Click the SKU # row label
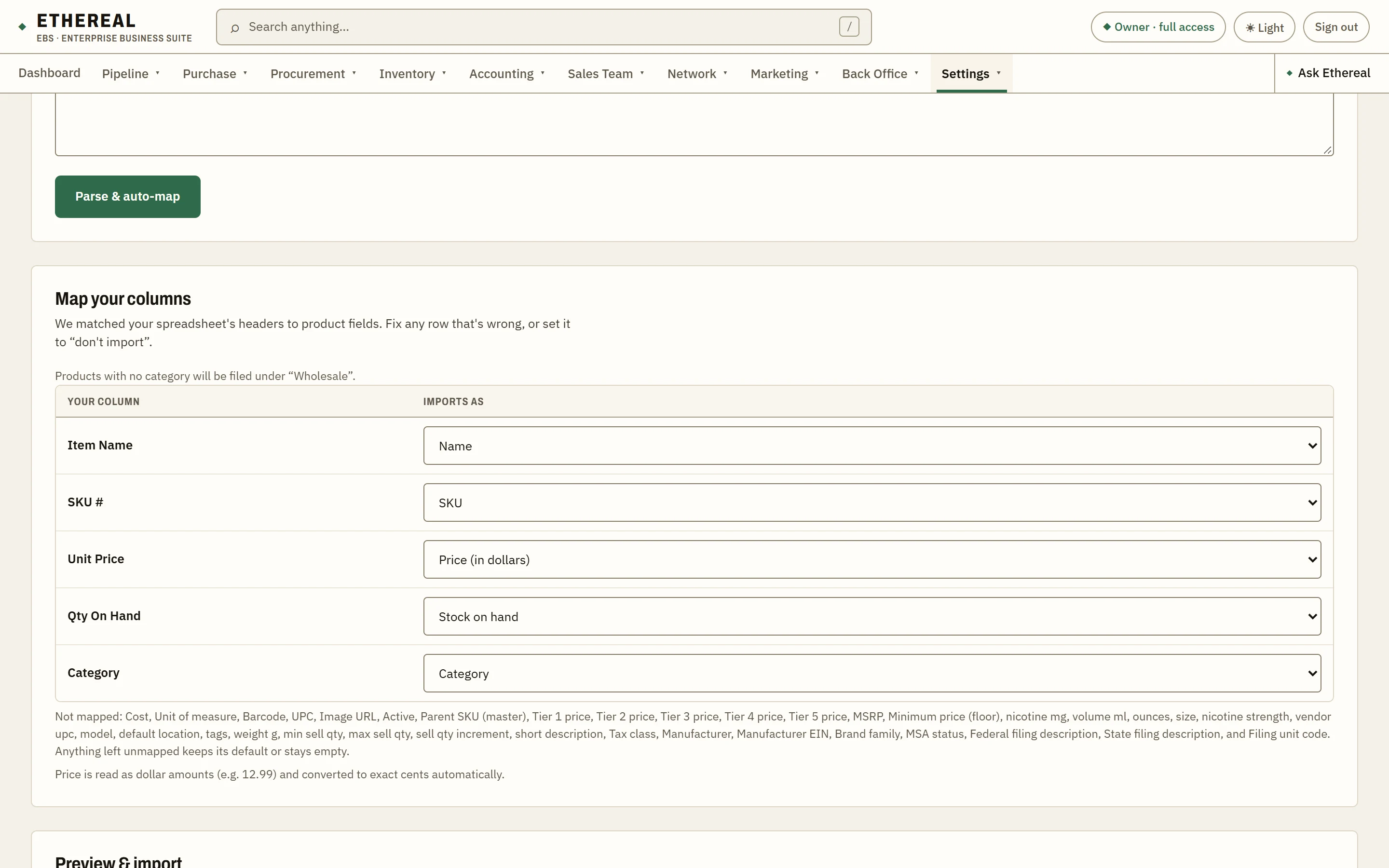Viewport: 1389px width, 868px height. coord(85,502)
